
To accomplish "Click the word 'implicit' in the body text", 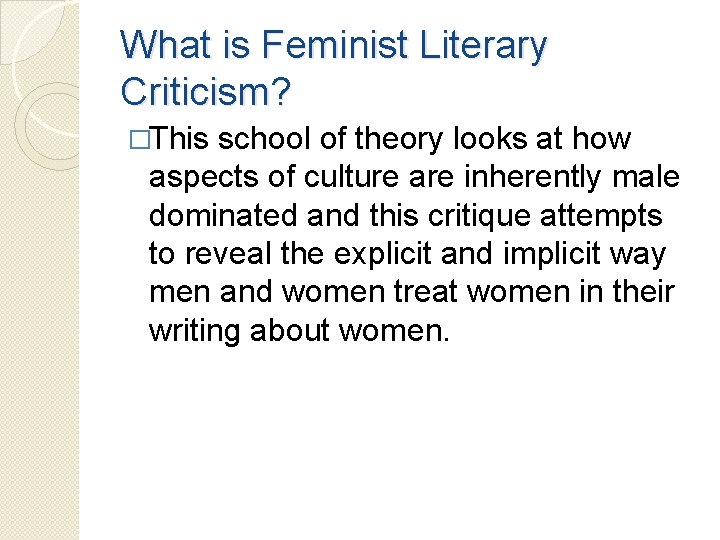I will coord(552,254).
